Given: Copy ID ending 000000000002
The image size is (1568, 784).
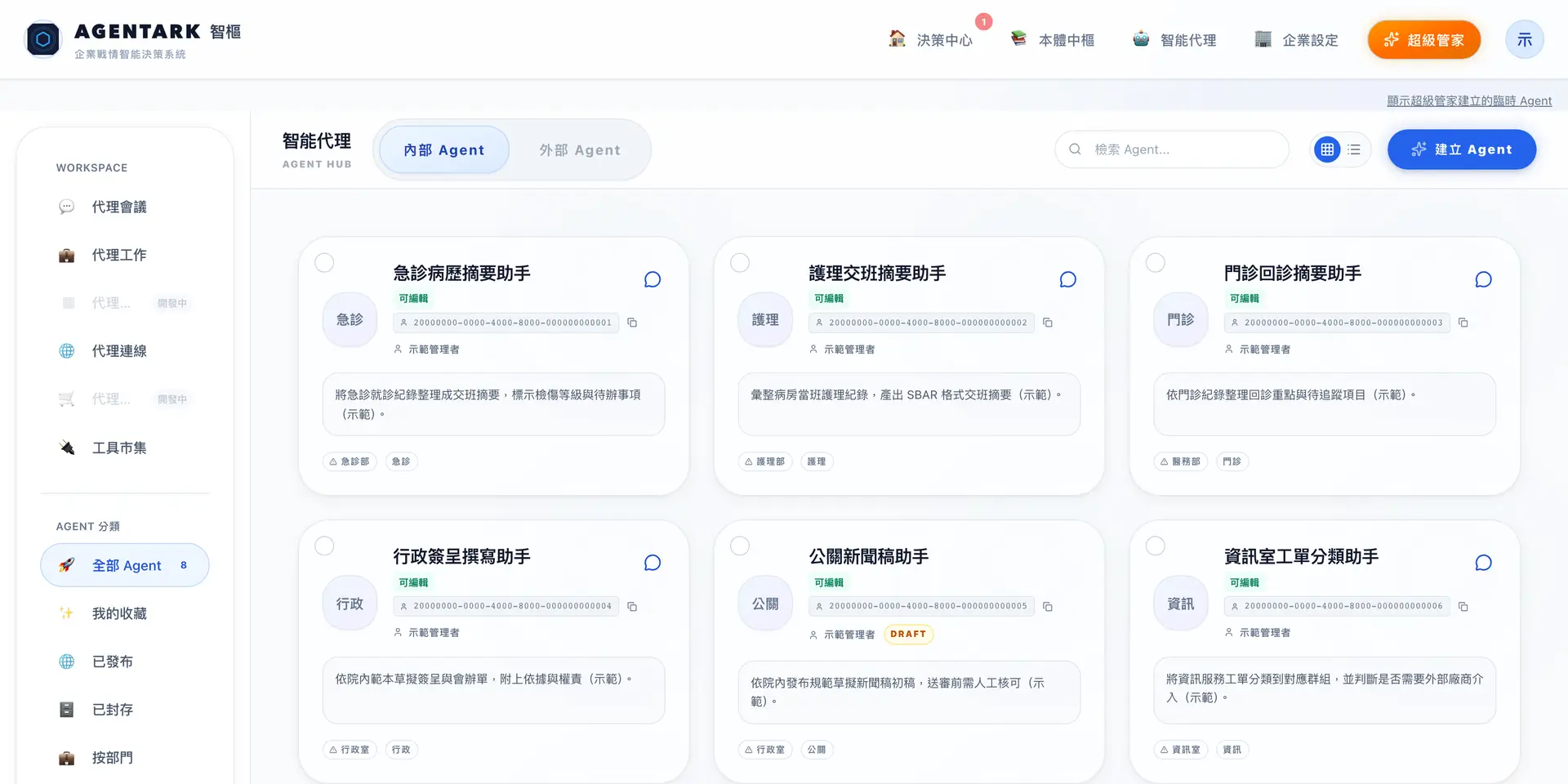Looking at the screenshot, I should 1048,323.
